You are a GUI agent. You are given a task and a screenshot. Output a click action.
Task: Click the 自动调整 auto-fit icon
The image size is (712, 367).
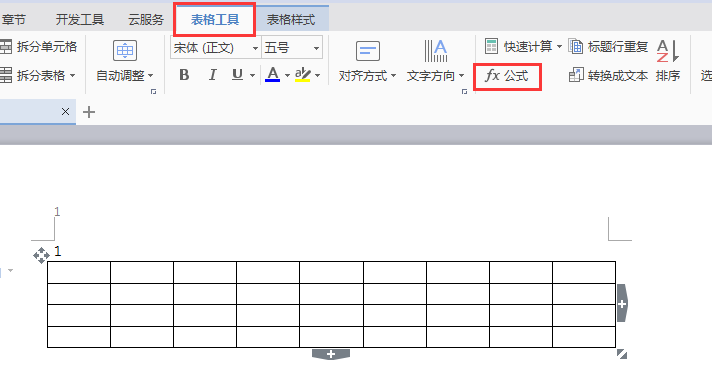(x=125, y=50)
